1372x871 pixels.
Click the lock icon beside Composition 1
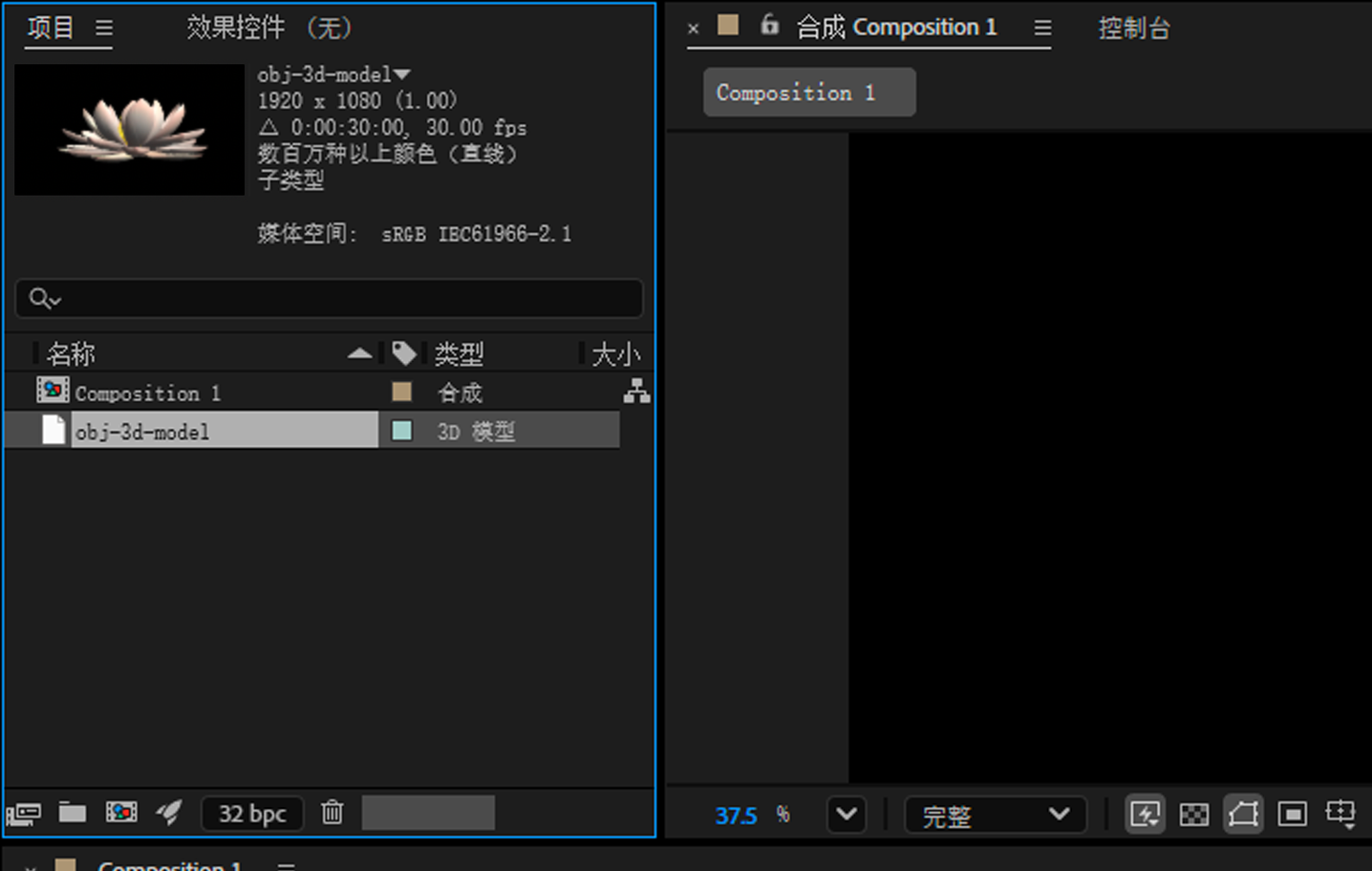pos(769,27)
